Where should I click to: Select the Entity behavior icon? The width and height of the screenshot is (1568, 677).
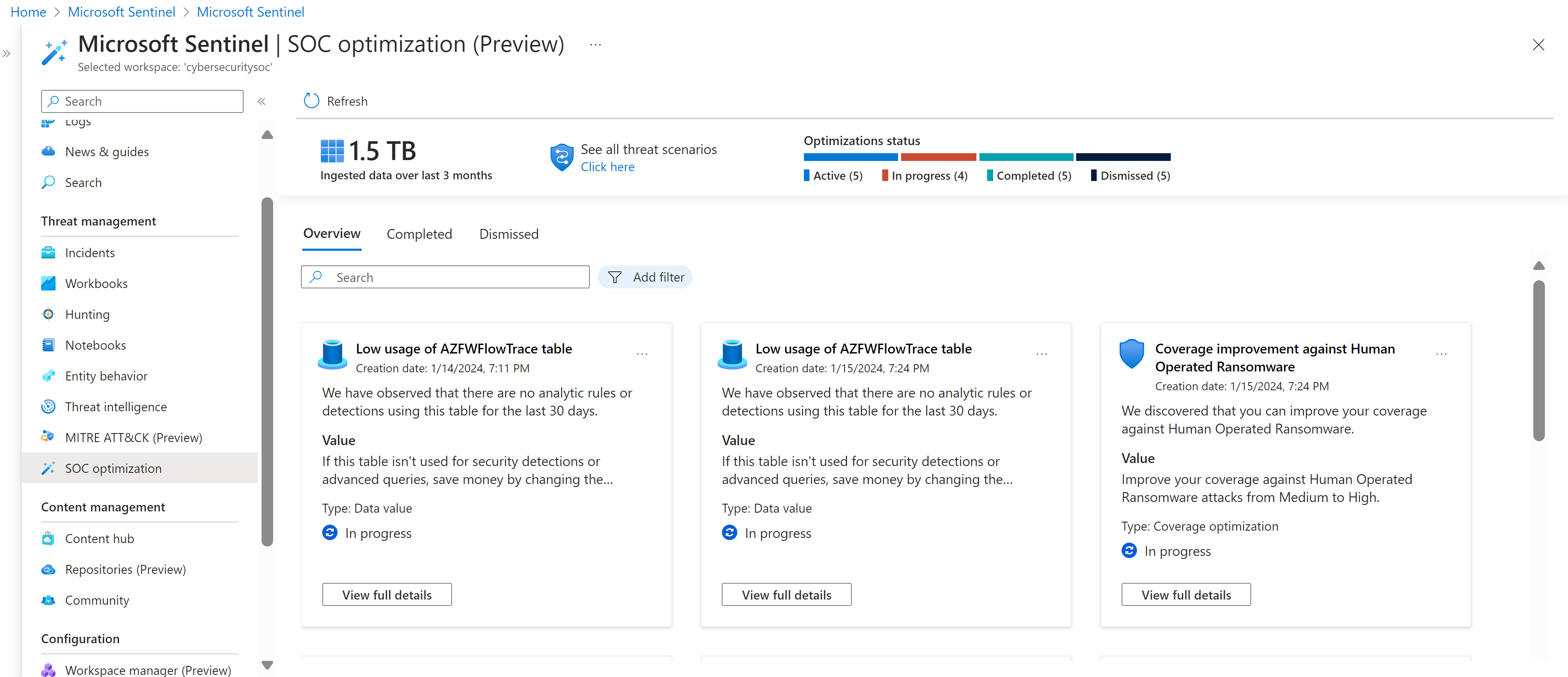click(48, 375)
